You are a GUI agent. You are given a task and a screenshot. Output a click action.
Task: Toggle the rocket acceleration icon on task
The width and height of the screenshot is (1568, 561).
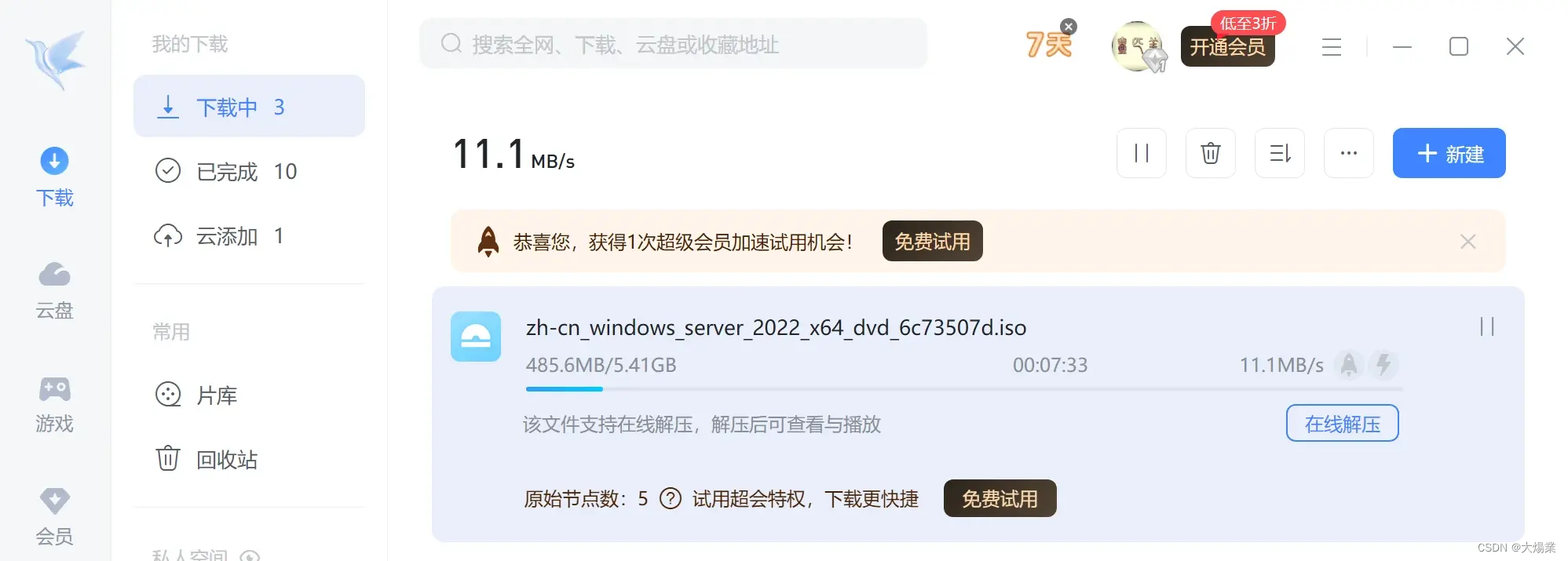tap(1348, 365)
